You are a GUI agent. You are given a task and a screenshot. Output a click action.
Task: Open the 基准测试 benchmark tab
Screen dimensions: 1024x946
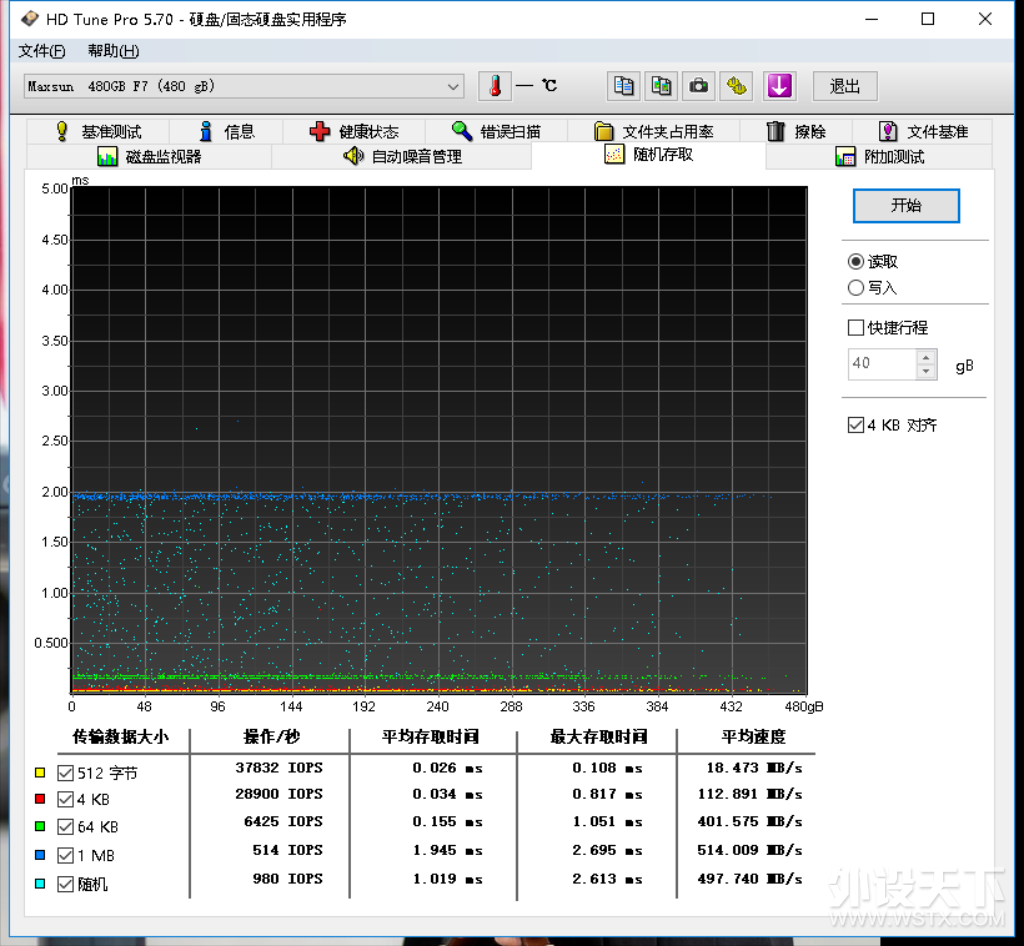(x=99, y=132)
